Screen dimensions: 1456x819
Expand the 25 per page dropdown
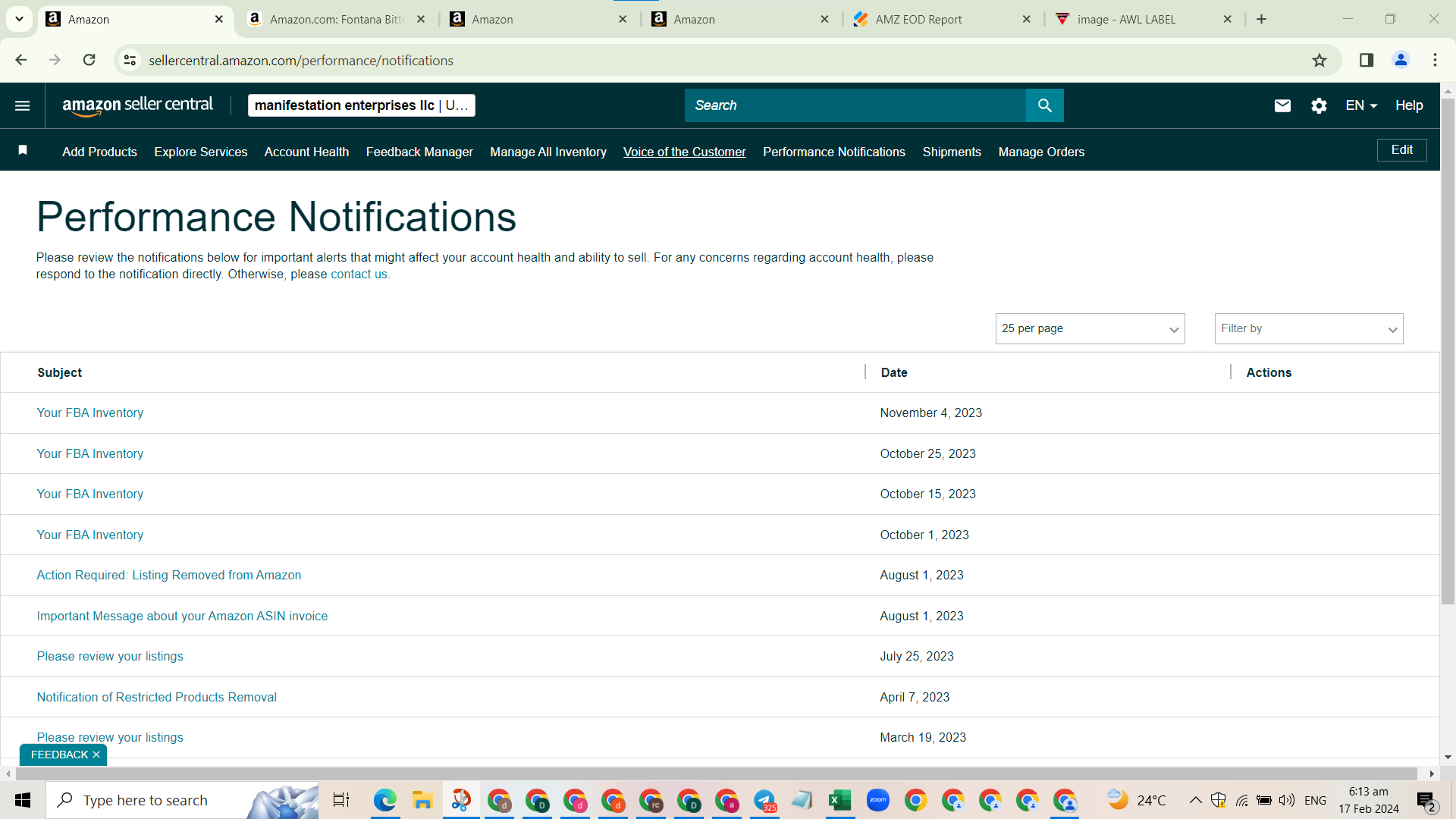click(x=1090, y=328)
